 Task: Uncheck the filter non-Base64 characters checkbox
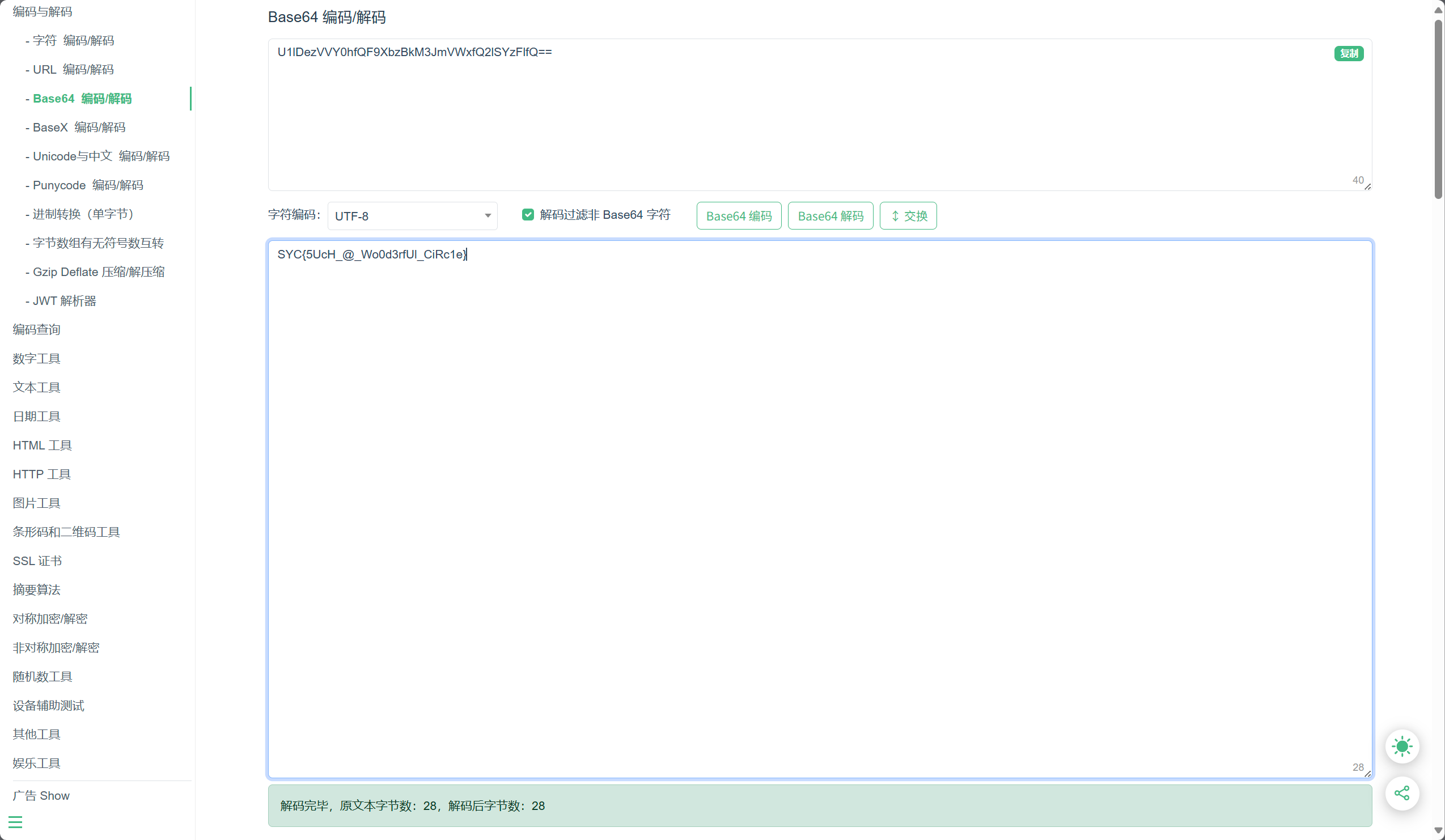pos(528,214)
